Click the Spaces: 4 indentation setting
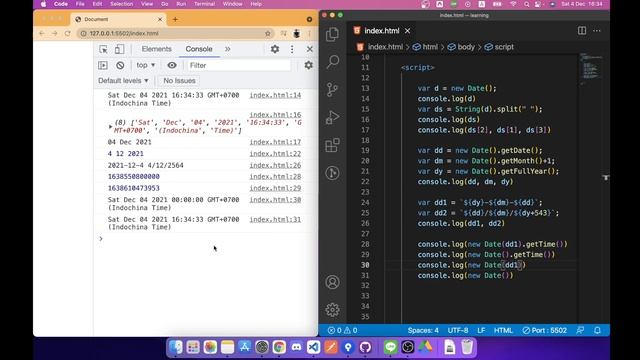 (x=423, y=330)
